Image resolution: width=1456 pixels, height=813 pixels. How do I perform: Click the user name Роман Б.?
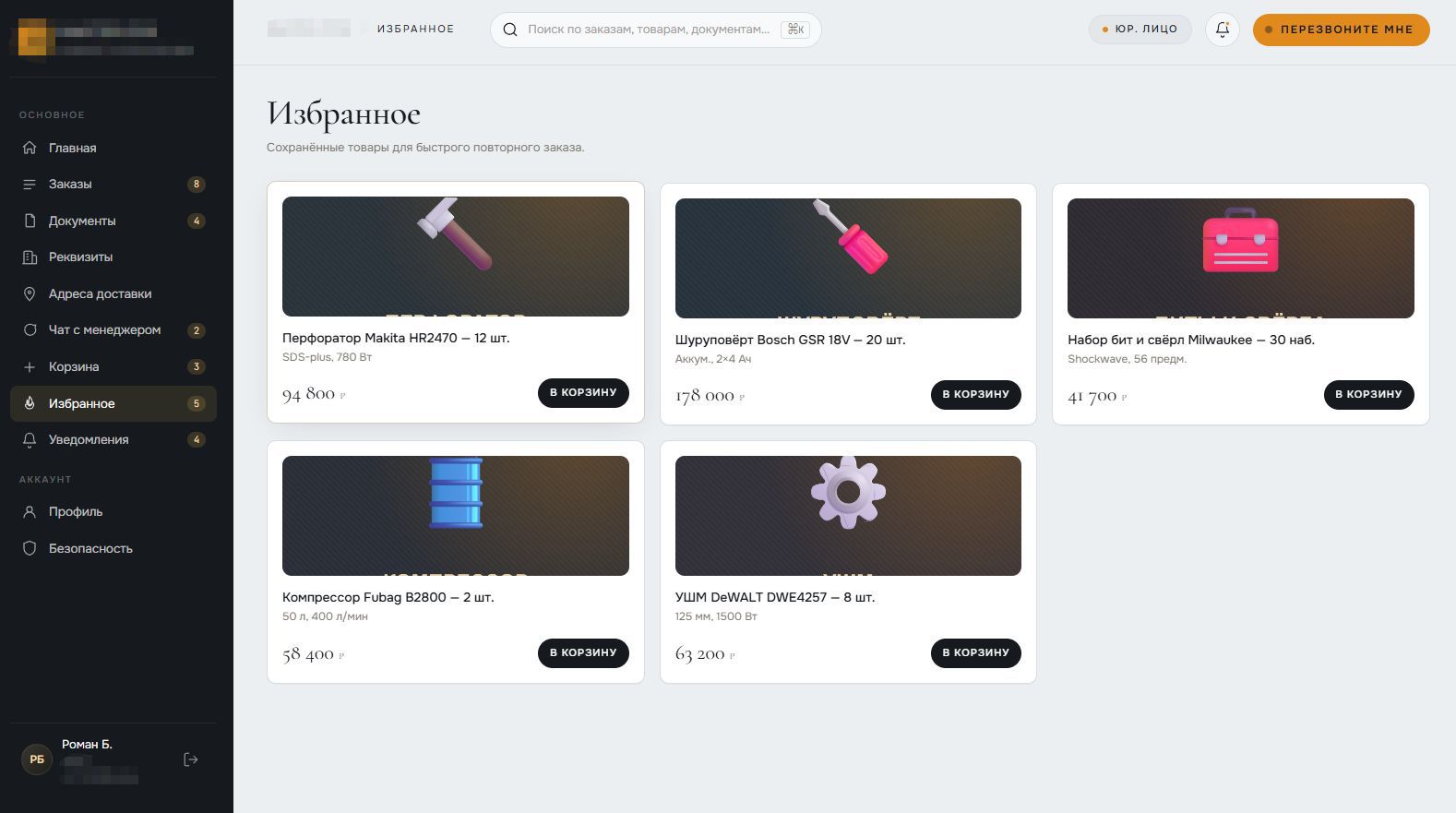click(x=87, y=745)
